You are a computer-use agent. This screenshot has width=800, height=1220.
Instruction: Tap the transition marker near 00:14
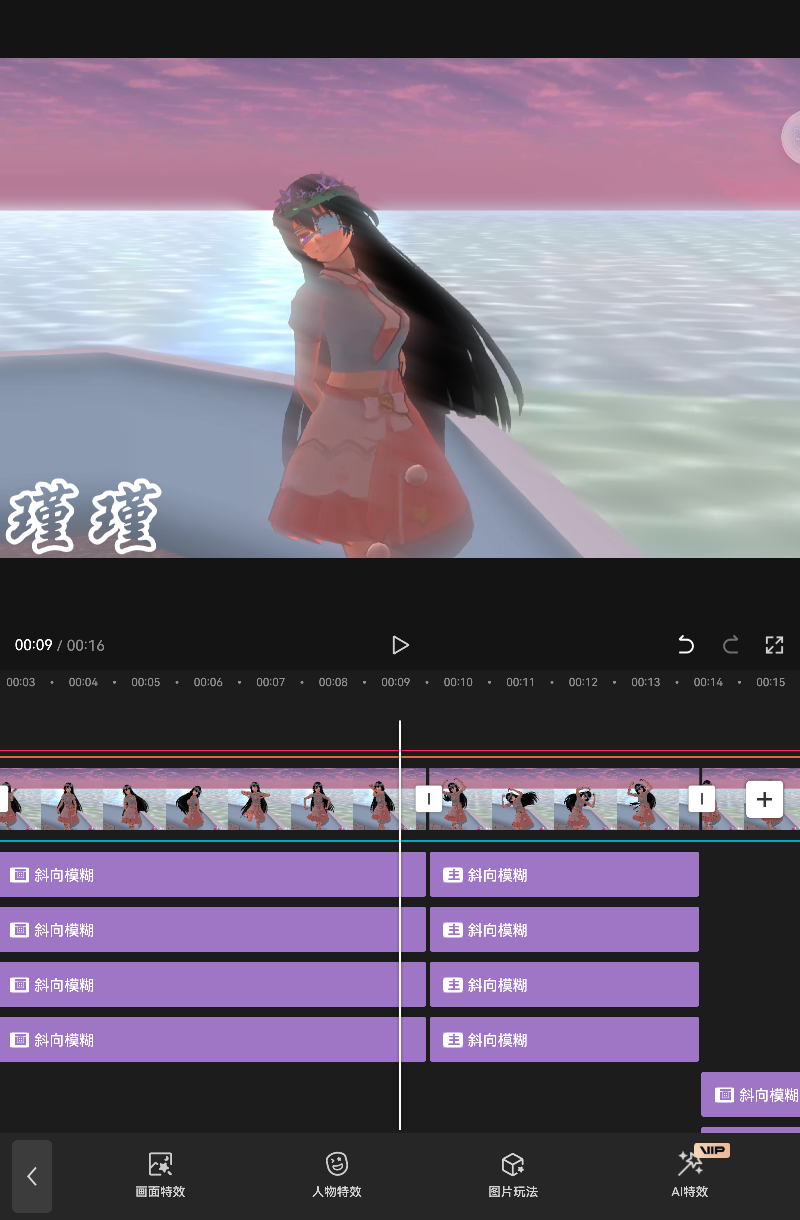click(x=701, y=799)
